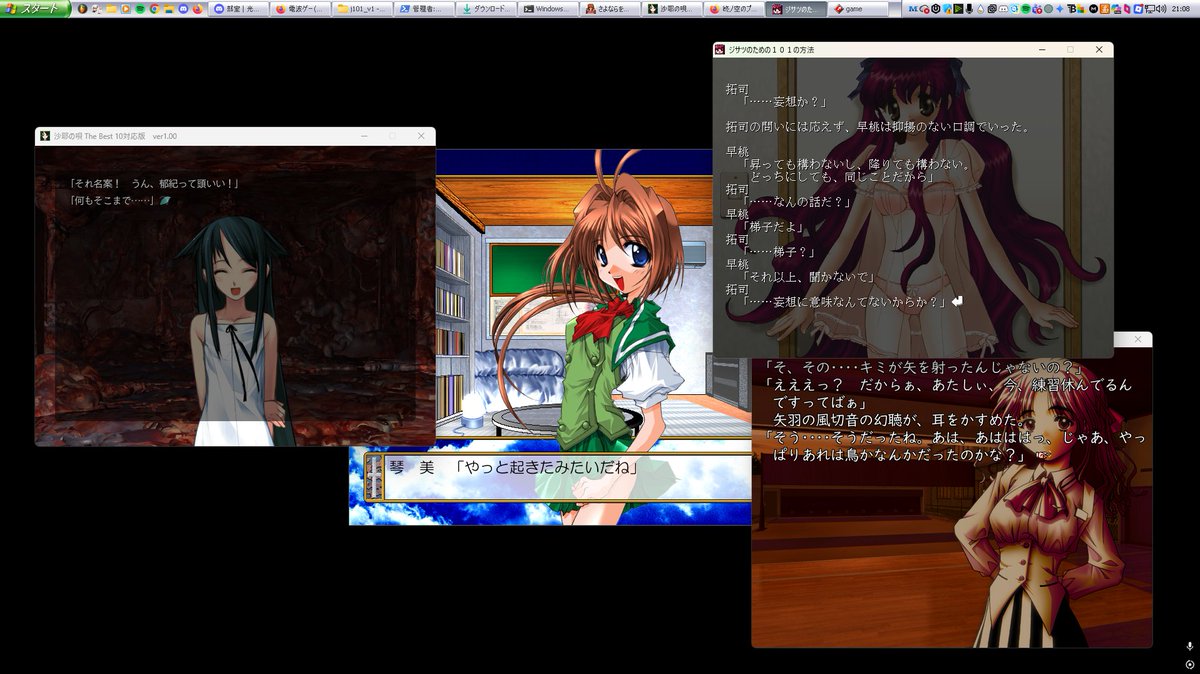Switch to the ダウンロード taskbar button
The width and height of the screenshot is (1200, 674).
[x=485, y=9]
